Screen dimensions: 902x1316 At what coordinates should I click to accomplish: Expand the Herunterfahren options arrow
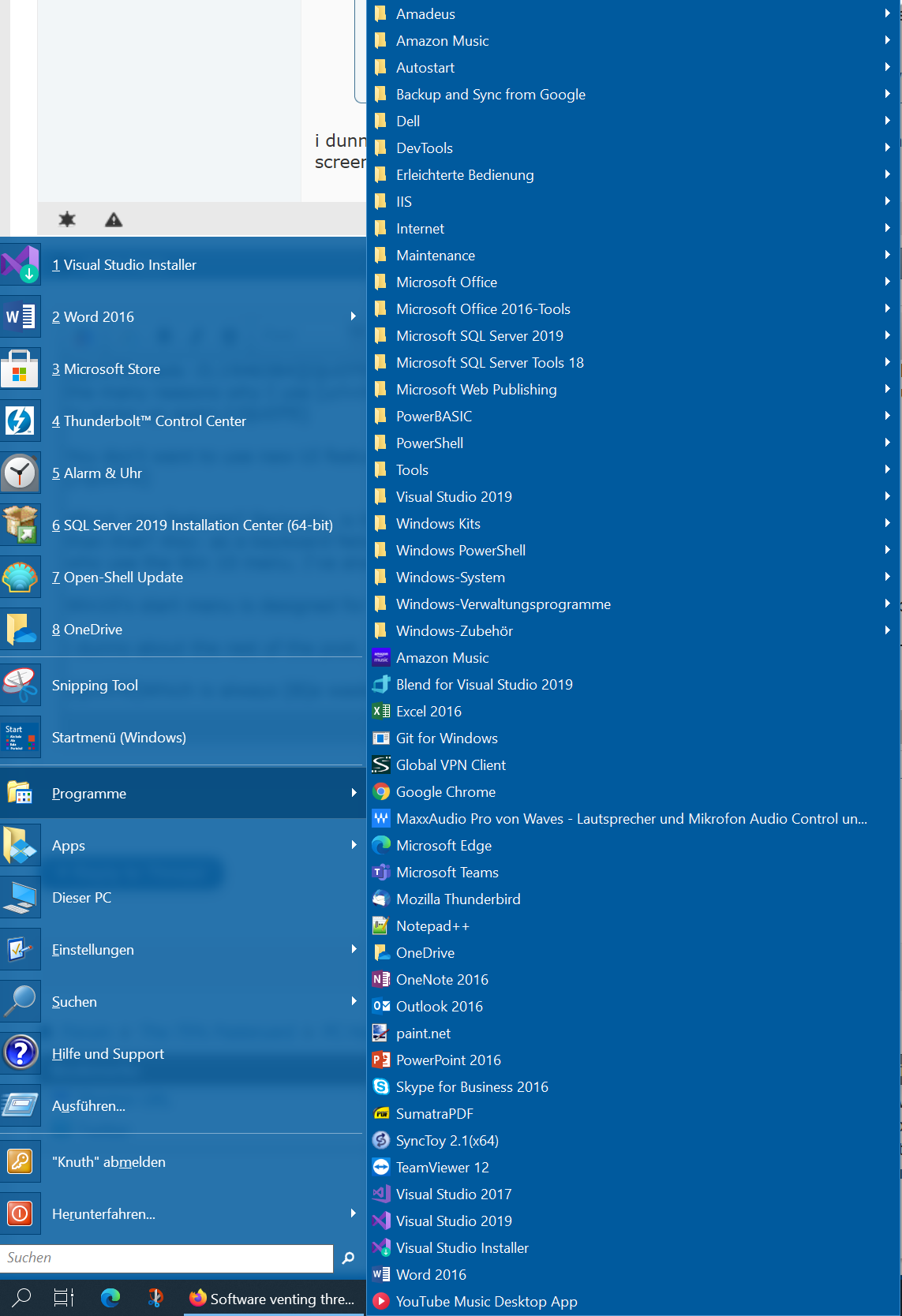click(354, 1213)
